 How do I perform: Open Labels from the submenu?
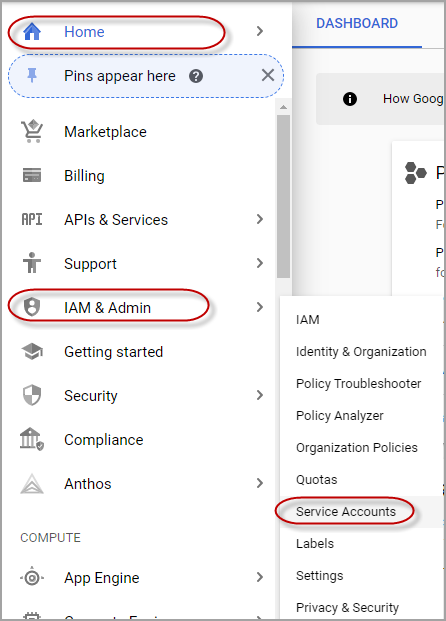click(314, 543)
